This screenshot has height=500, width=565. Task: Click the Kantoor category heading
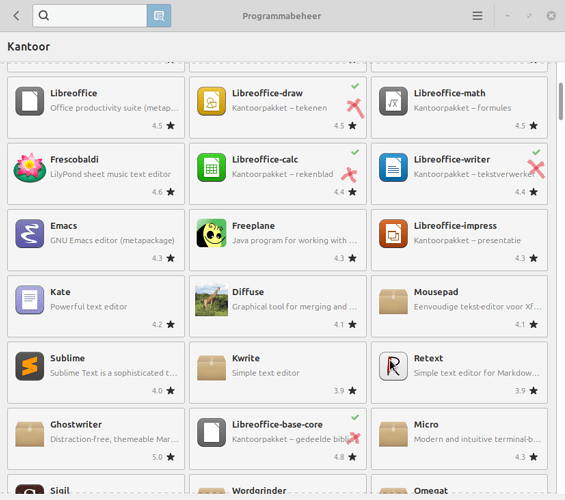(28, 46)
